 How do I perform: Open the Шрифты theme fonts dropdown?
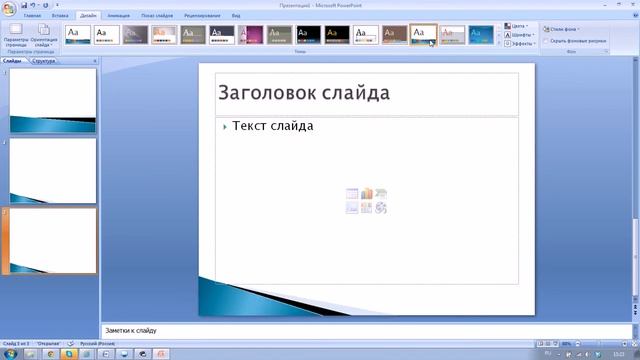tap(519, 35)
